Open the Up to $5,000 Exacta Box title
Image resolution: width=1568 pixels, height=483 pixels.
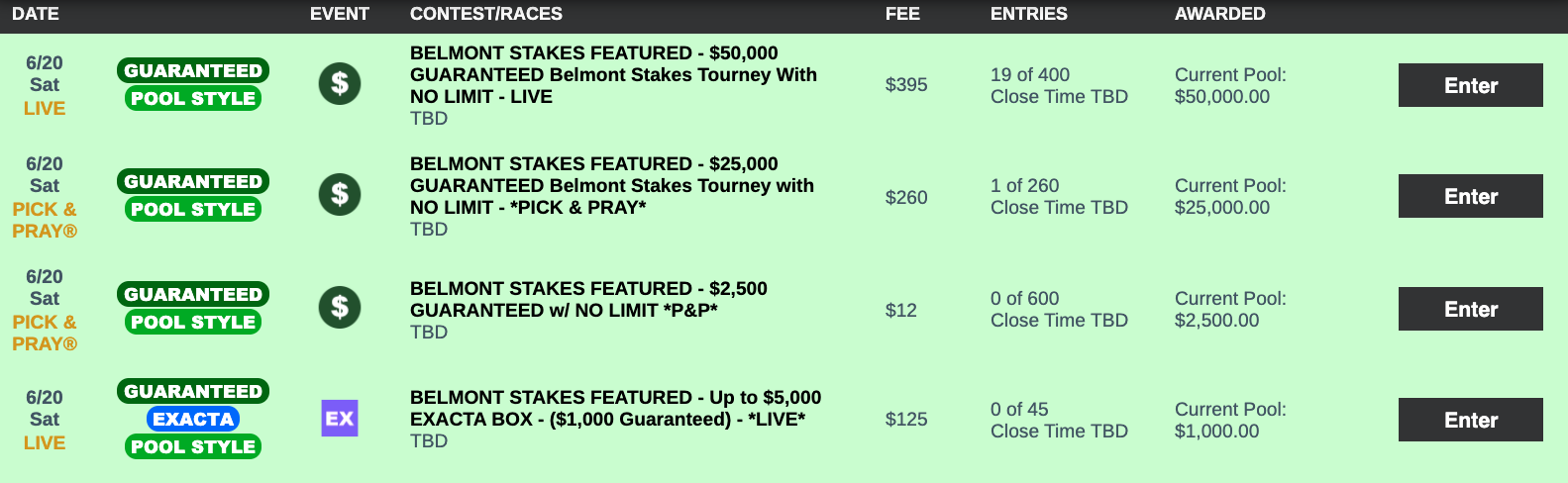(615, 408)
